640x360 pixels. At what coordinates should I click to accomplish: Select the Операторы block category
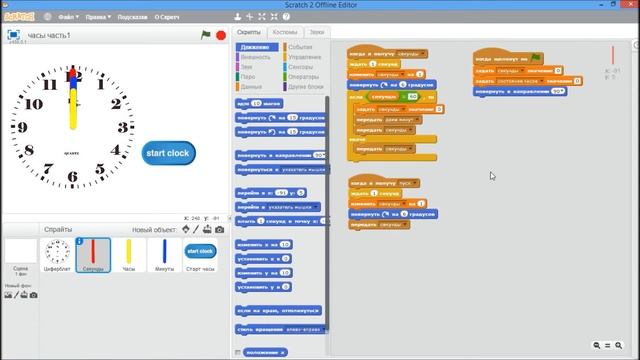tap(304, 77)
